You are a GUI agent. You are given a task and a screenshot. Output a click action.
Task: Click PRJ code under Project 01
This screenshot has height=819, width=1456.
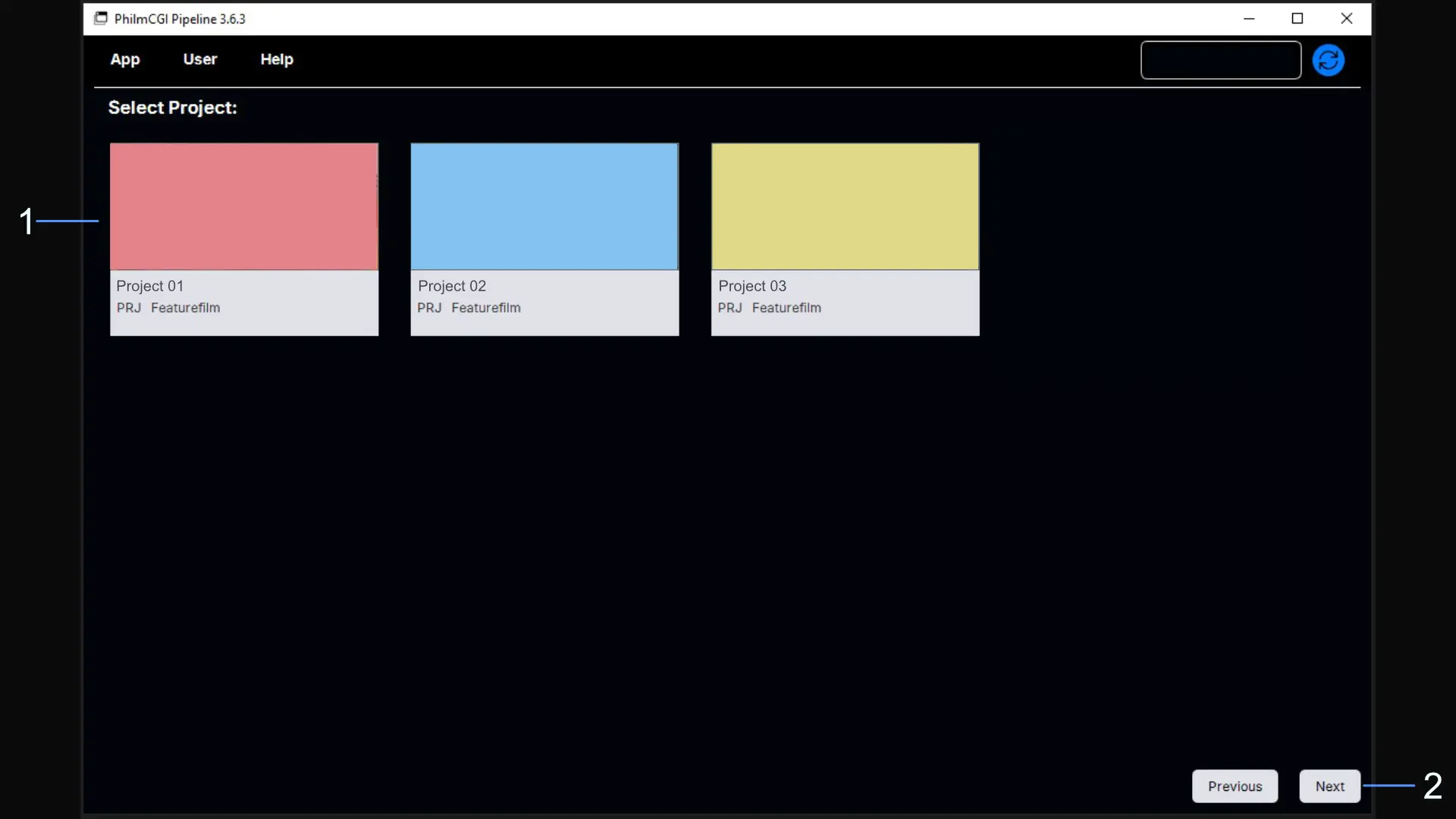point(129,308)
